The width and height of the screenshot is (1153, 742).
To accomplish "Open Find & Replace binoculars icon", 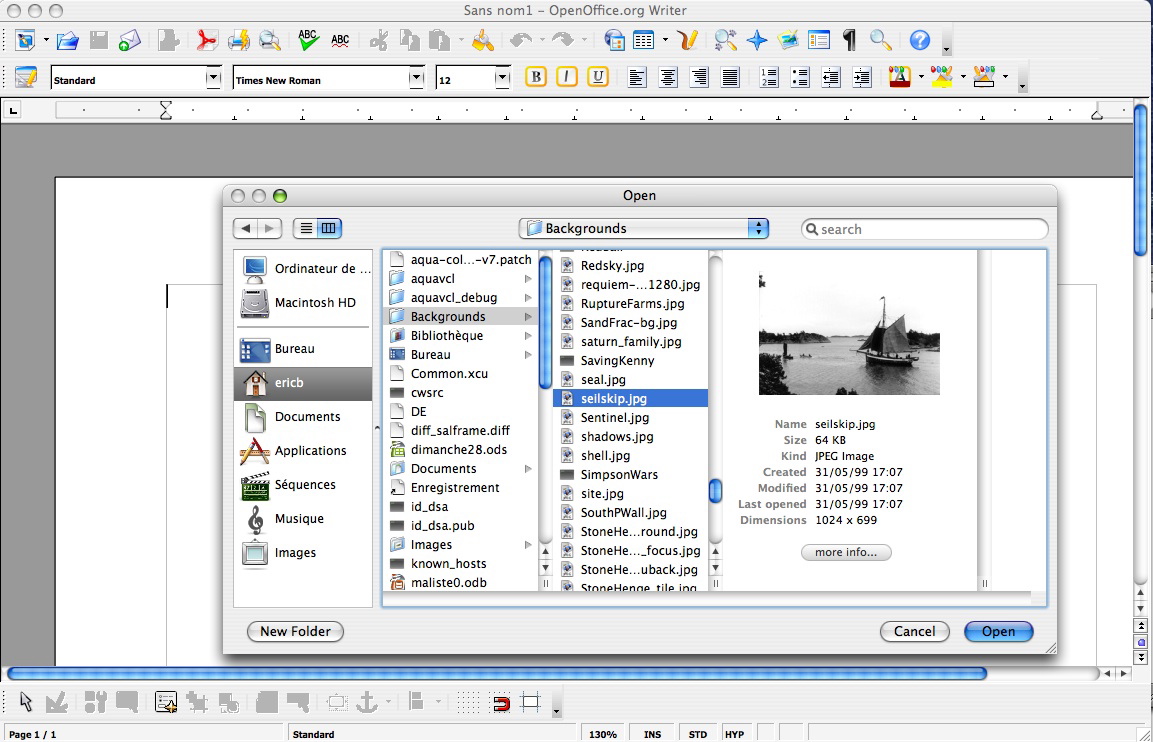I will point(726,40).
